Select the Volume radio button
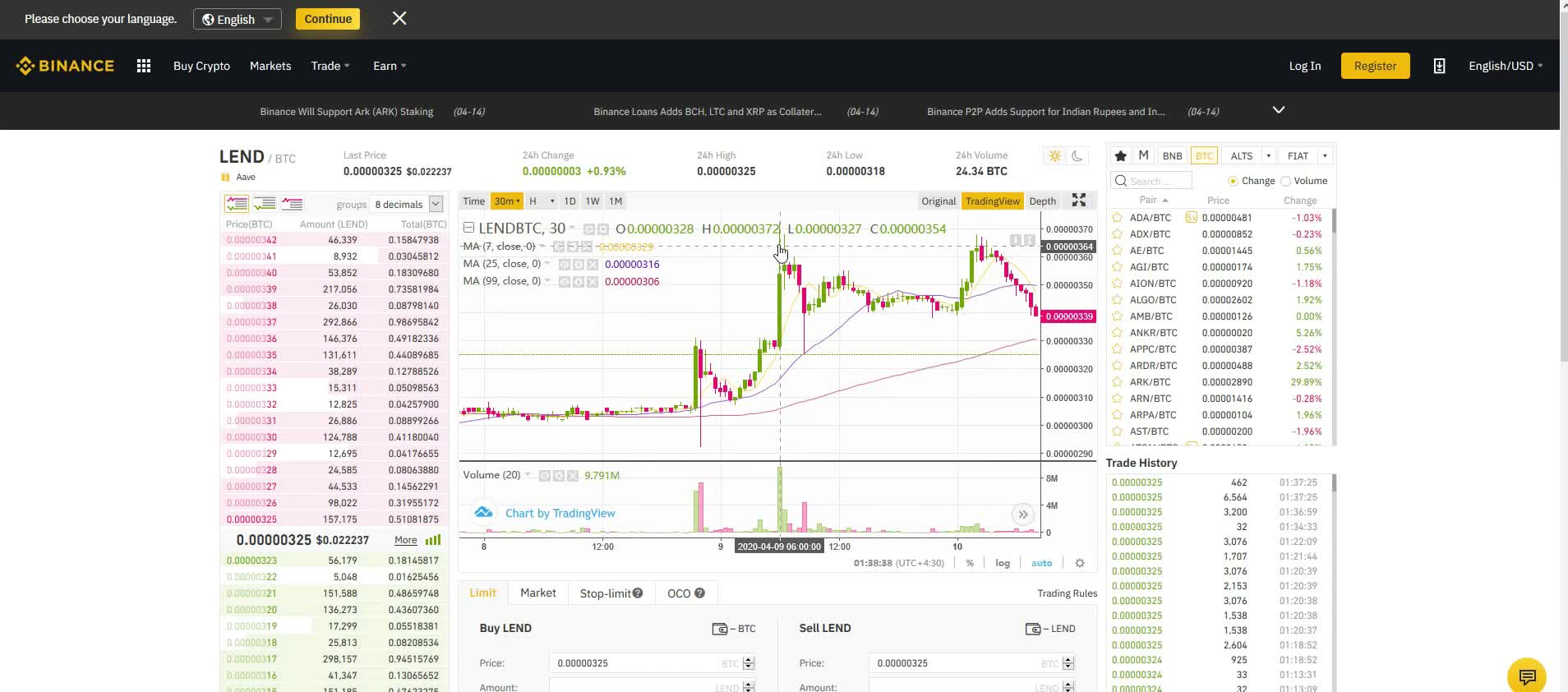 [x=1286, y=181]
